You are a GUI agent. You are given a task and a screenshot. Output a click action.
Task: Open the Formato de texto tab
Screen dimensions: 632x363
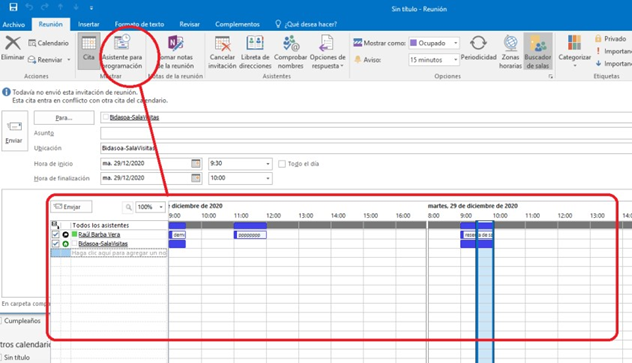click(x=139, y=25)
